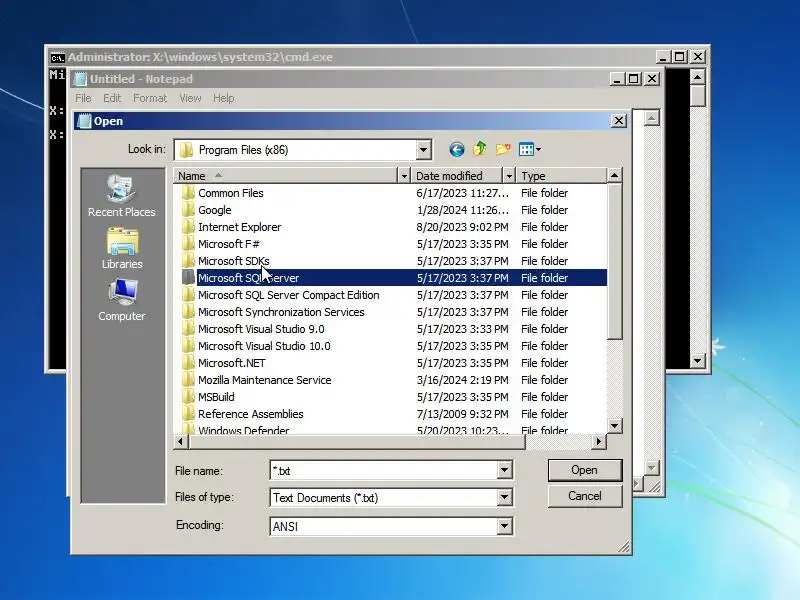Click the Cancel button
800x600 pixels.
point(585,496)
